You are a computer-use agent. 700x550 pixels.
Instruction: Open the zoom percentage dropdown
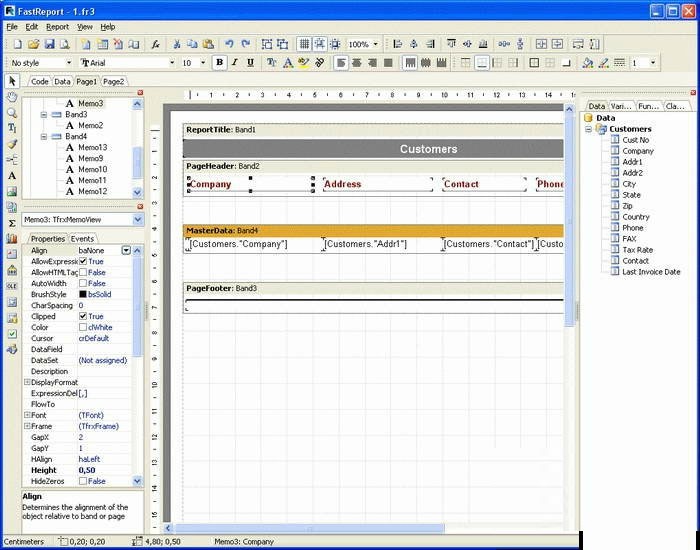point(376,44)
